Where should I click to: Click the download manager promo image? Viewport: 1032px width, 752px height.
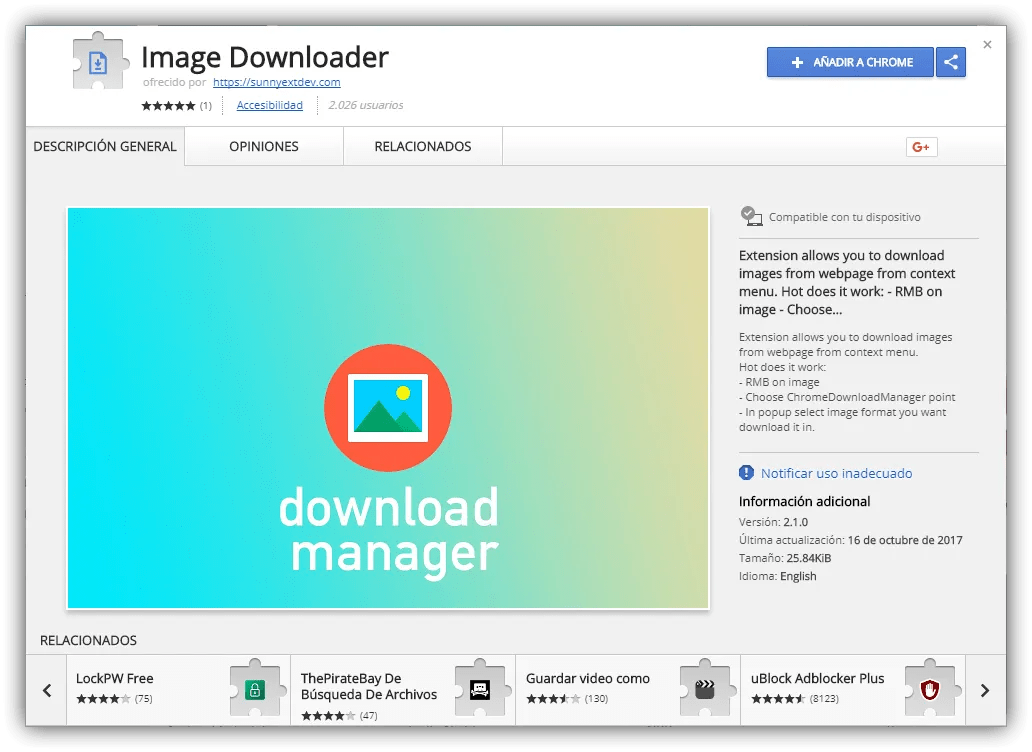pyautogui.click(x=388, y=408)
